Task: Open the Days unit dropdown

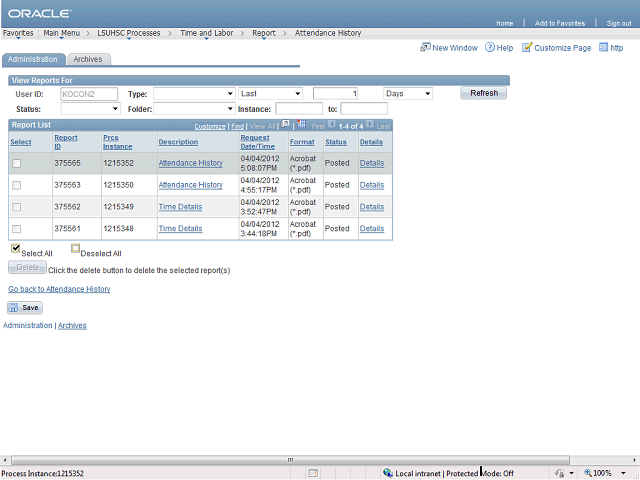Action: coord(408,94)
